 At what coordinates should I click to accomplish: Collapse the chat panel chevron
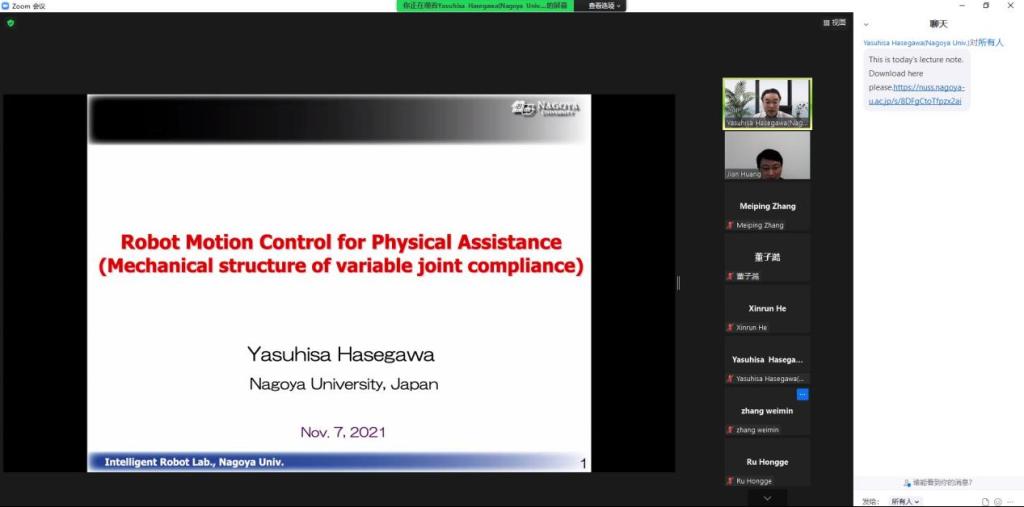866,24
